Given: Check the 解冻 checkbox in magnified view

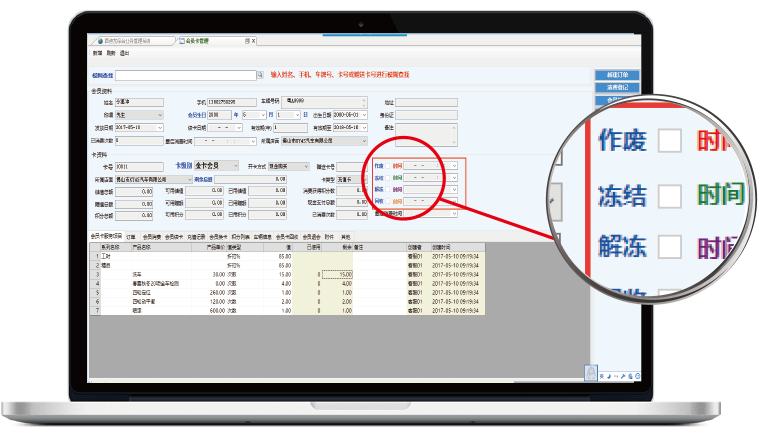Looking at the screenshot, I should (670, 246).
